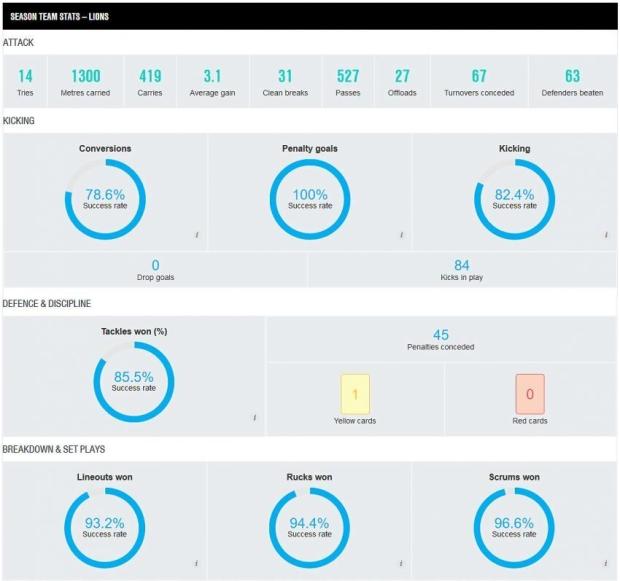Select the red card icon

point(530,394)
